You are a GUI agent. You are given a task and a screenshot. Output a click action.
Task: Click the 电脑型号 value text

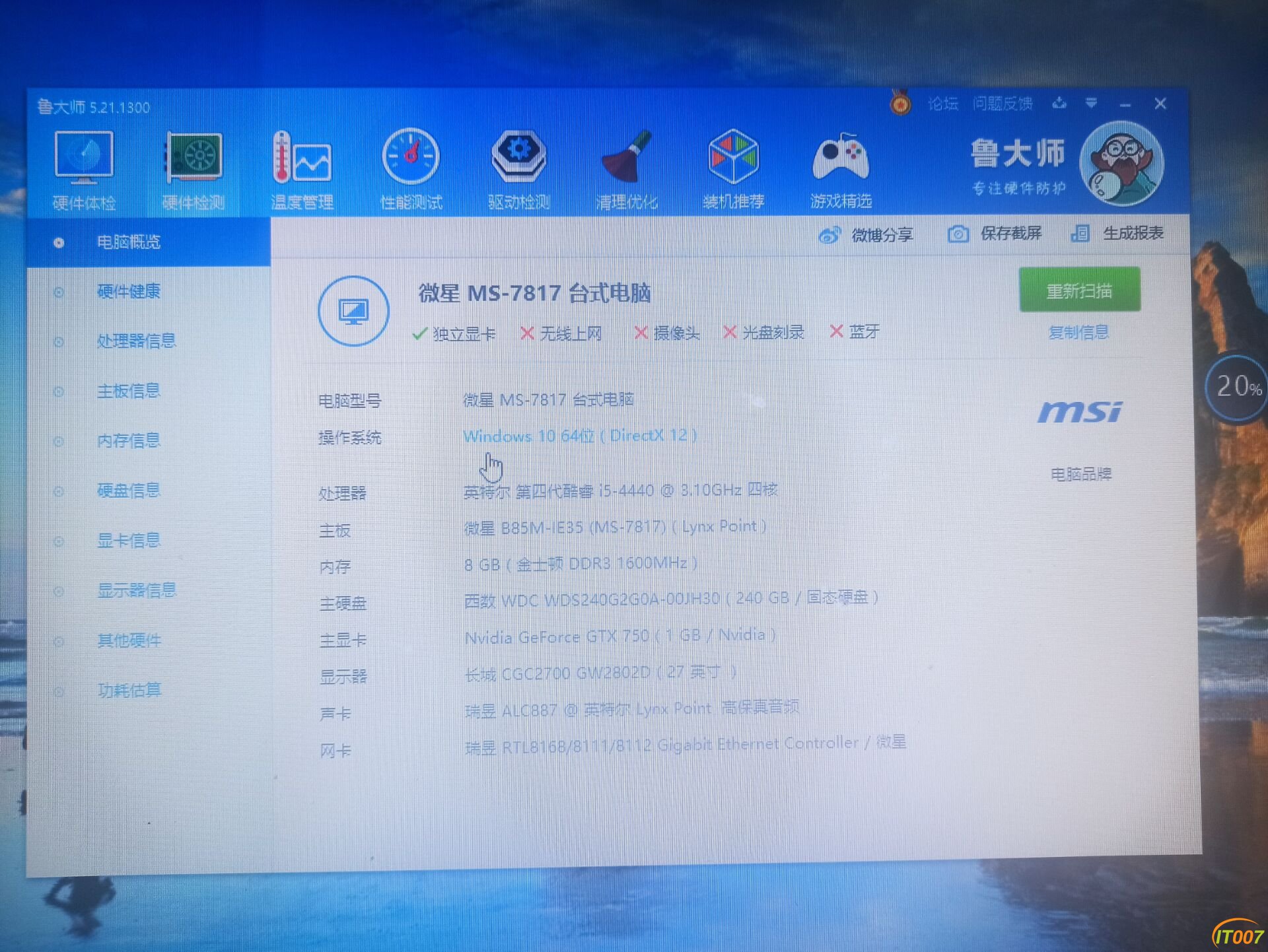549,400
